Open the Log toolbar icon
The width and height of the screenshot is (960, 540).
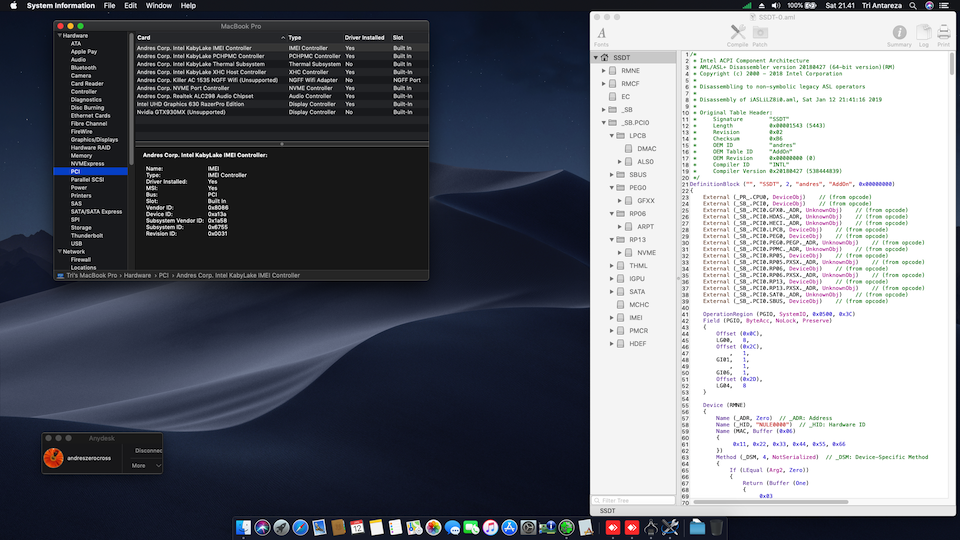[923, 36]
